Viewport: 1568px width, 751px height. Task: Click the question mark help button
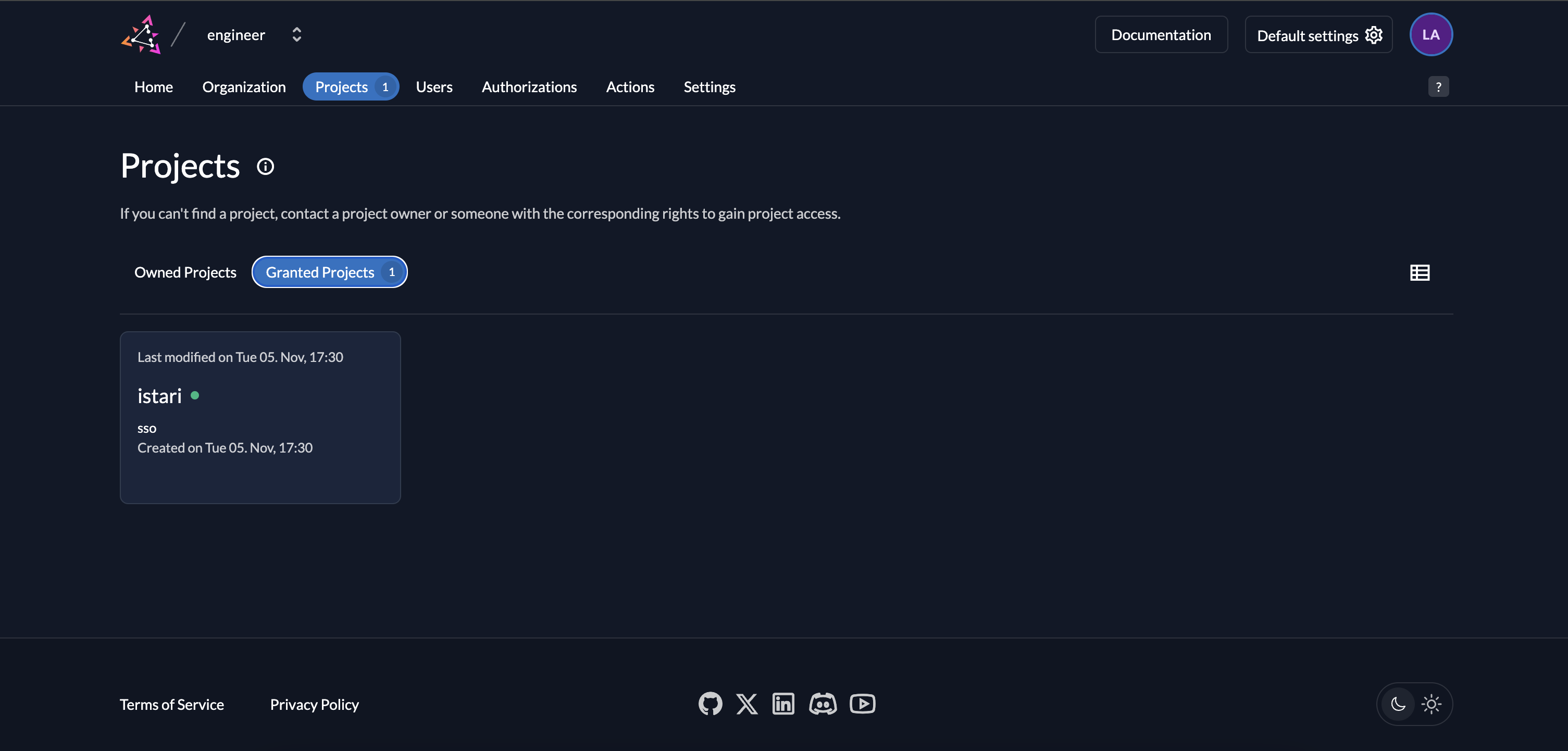pyautogui.click(x=1438, y=86)
